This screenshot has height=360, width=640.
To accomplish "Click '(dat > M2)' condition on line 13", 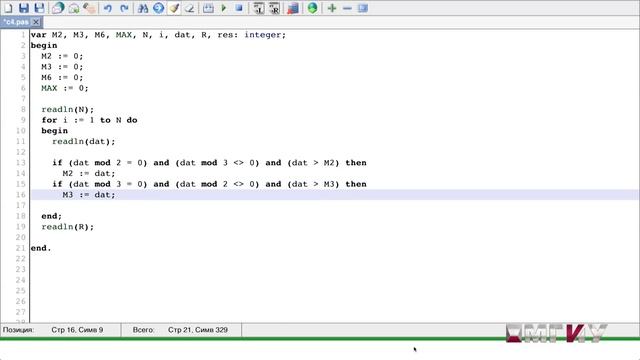I will coord(313,162).
